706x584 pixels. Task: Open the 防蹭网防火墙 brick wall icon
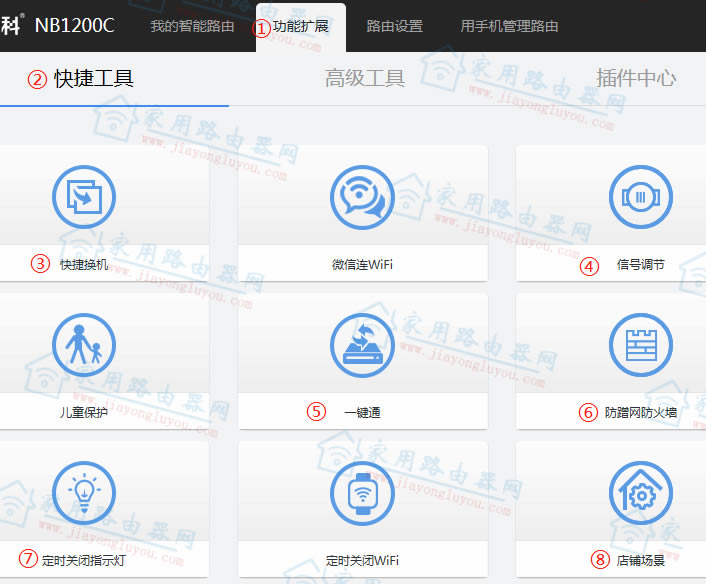(x=641, y=345)
